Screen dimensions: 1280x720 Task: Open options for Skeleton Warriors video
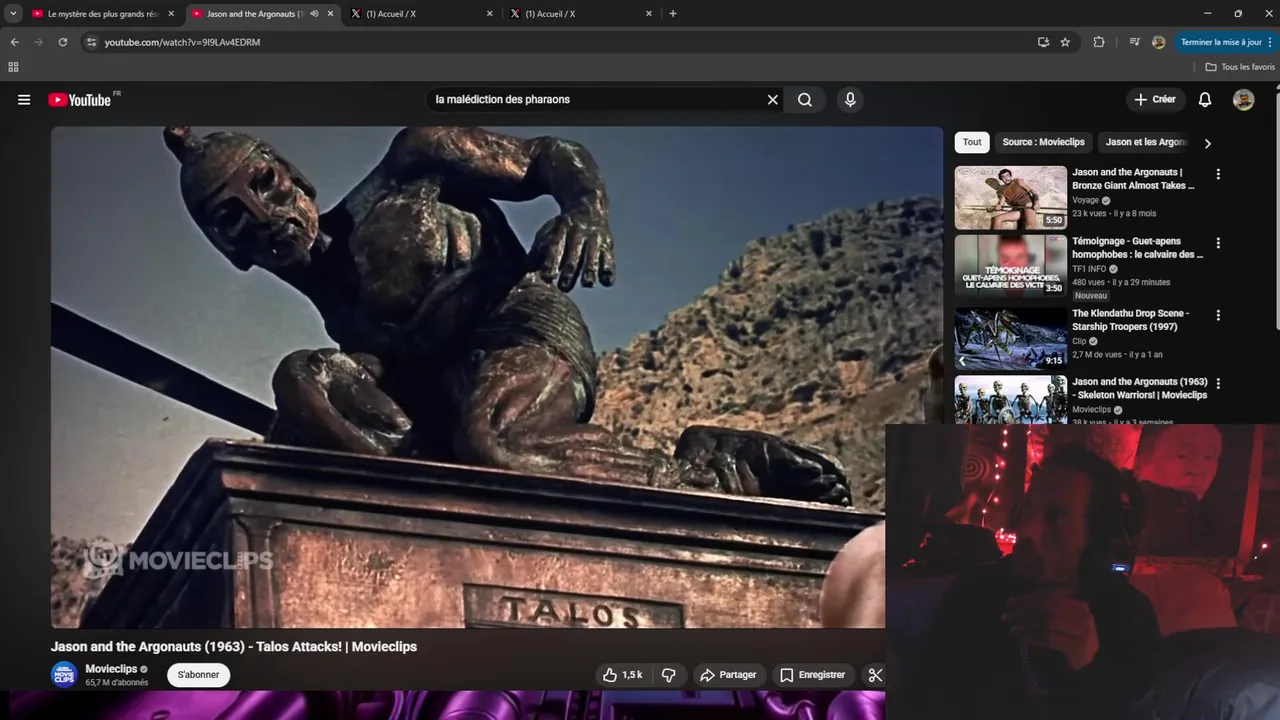tap(1217, 383)
